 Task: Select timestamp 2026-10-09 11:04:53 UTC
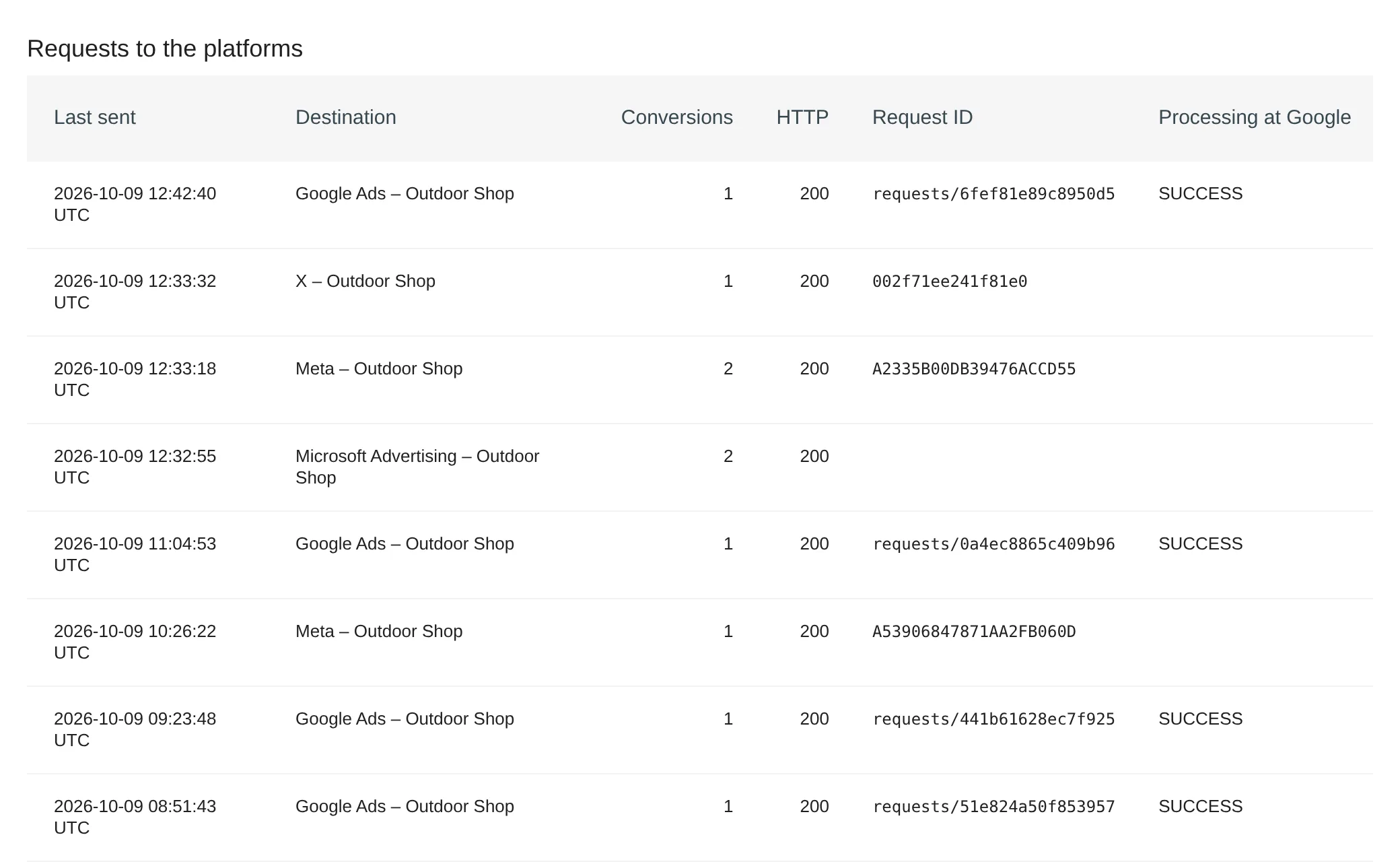click(x=135, y=554)
